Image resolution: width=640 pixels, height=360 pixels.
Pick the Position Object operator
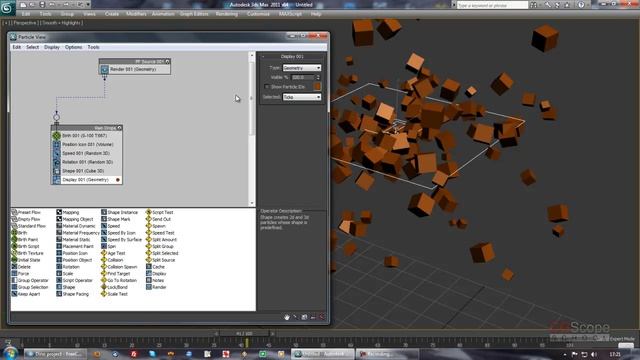[x=74, y=260]
